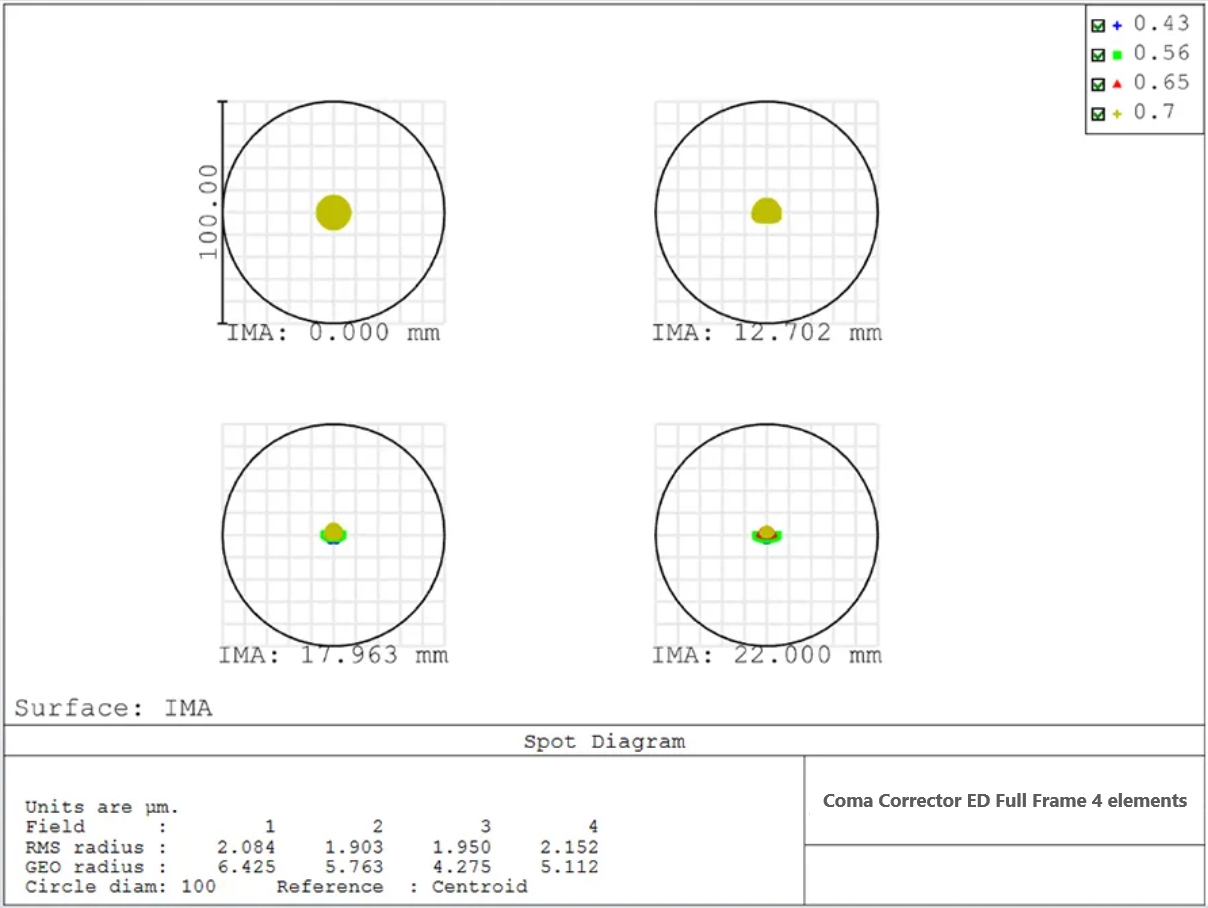Disable the 0.65 wavelength checkbox
The image size is (1208, 908).
(1098, 85)
